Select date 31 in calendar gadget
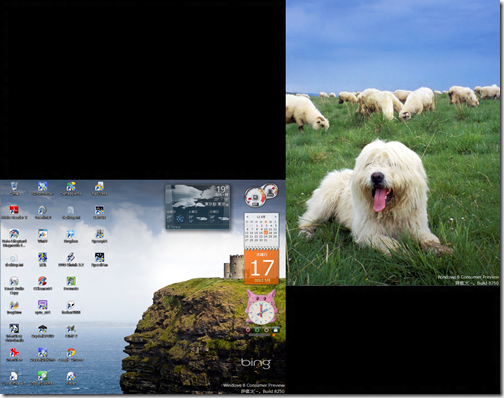This screenshot has height=398, width=504. click(266, 240)
